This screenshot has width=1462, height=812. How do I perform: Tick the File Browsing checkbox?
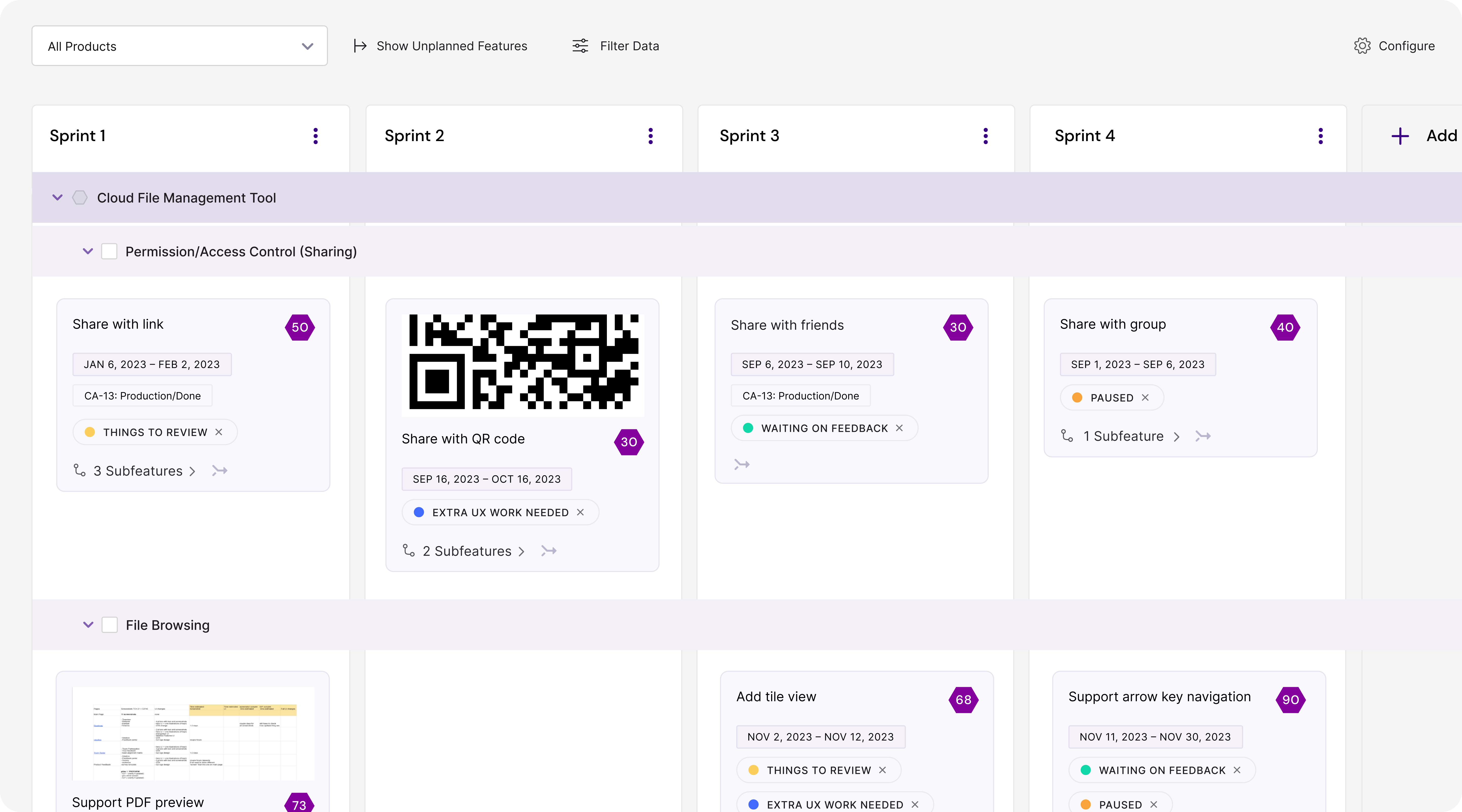110,625
